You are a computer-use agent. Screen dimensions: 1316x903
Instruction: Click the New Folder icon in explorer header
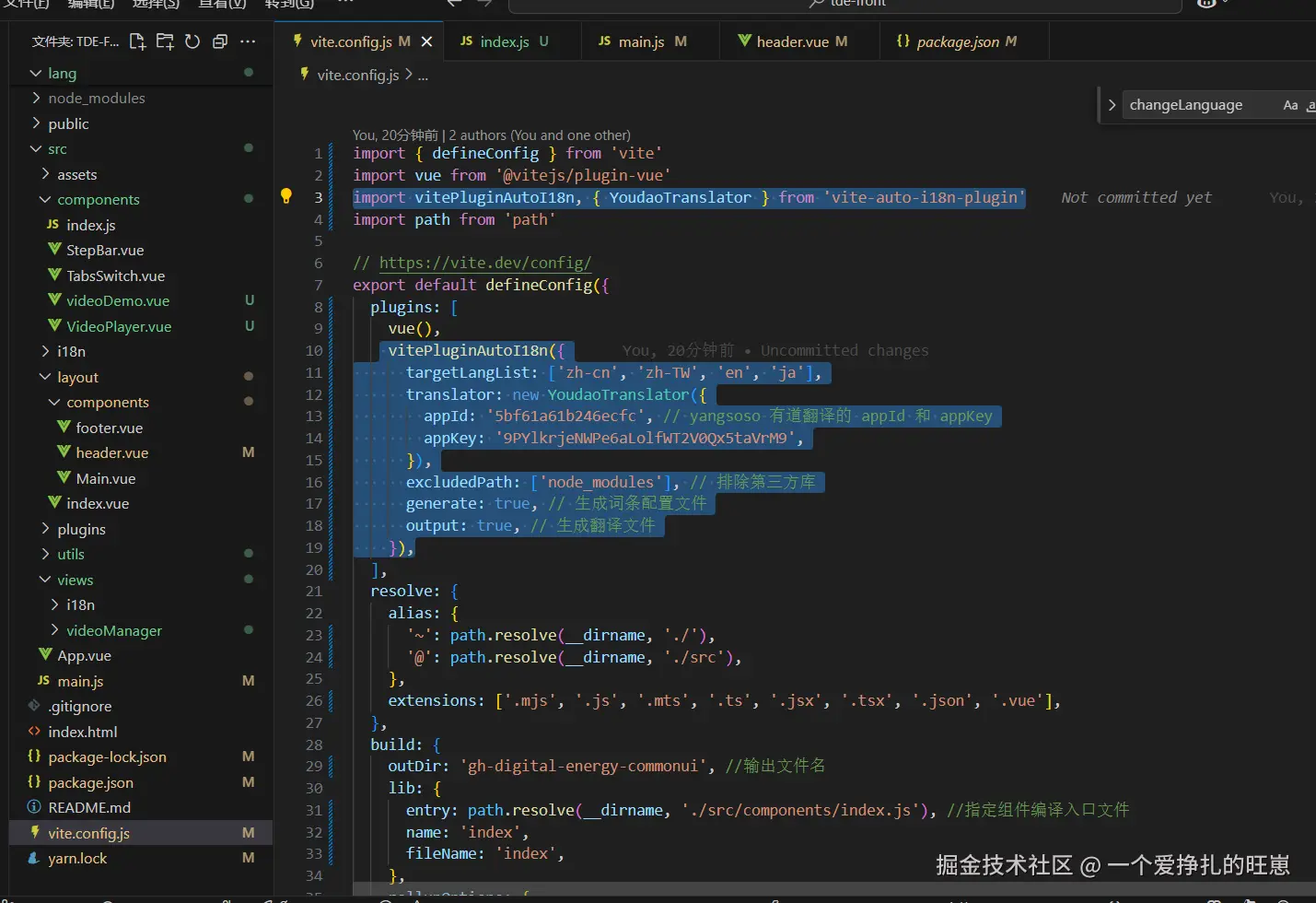(165, 41)
